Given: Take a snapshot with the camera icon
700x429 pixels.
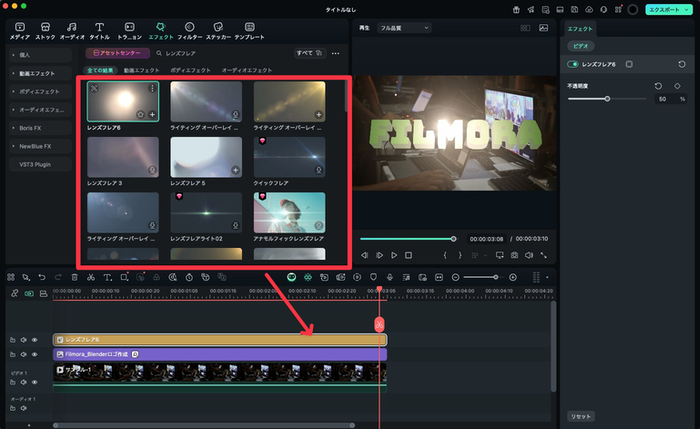Looking at the screenshot, I should point(513,255).
